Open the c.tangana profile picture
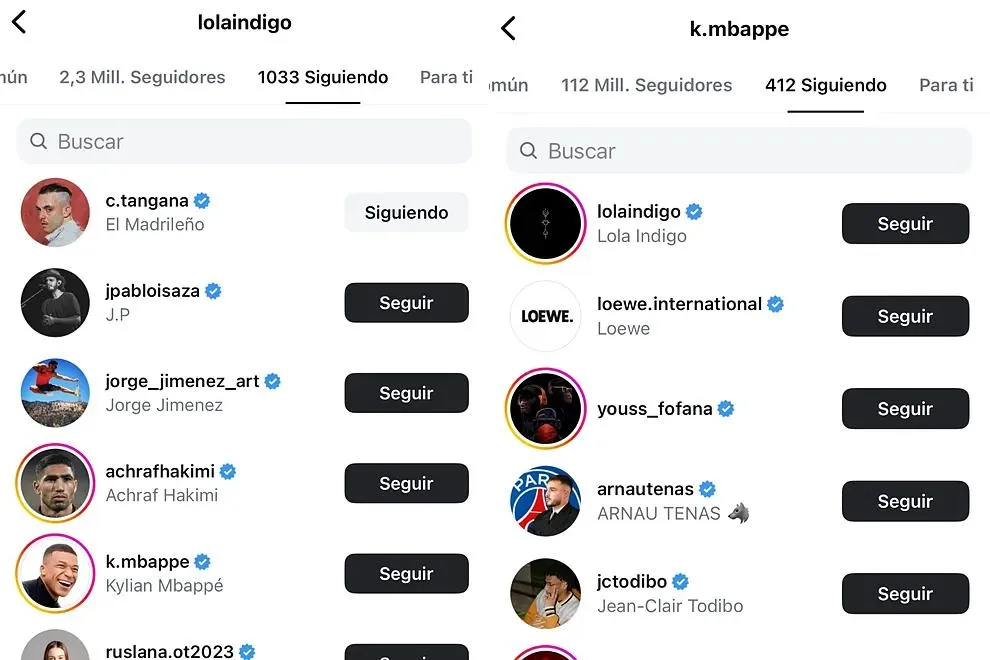 (55, 212)
